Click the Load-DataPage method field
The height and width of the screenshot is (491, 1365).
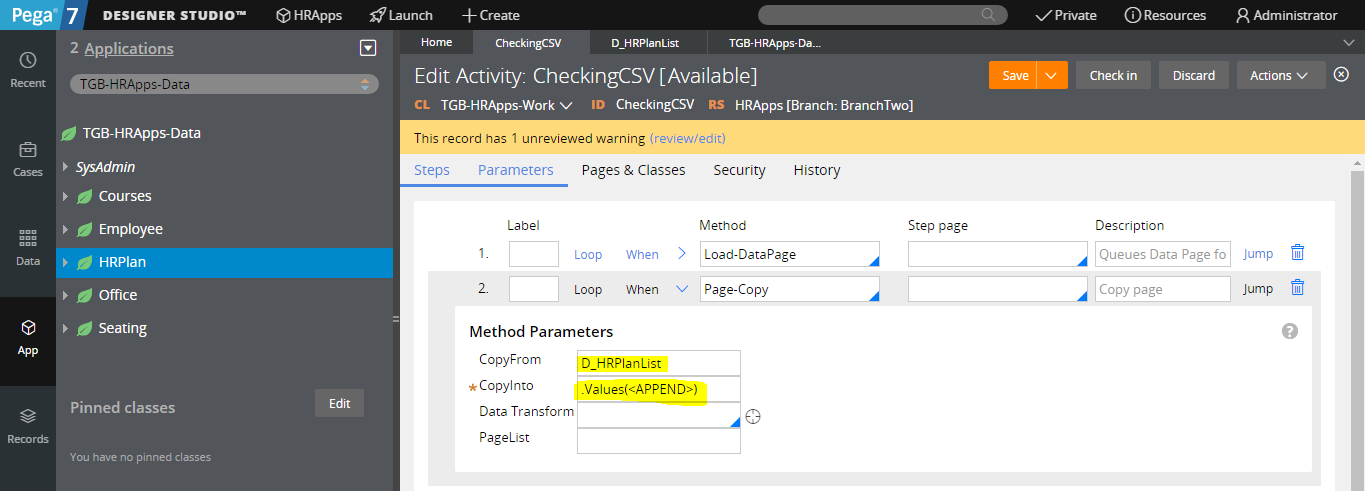pyautogui.click(x=790, y=254)
